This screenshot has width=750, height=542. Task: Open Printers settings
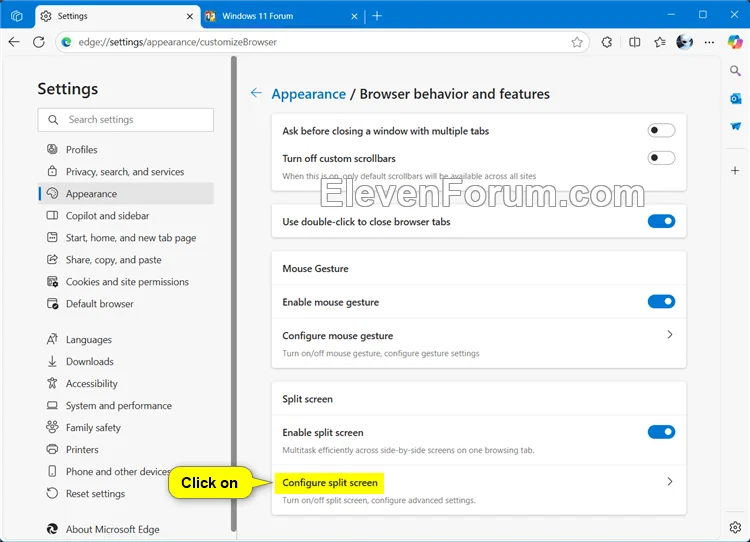(x=126, y=450)
